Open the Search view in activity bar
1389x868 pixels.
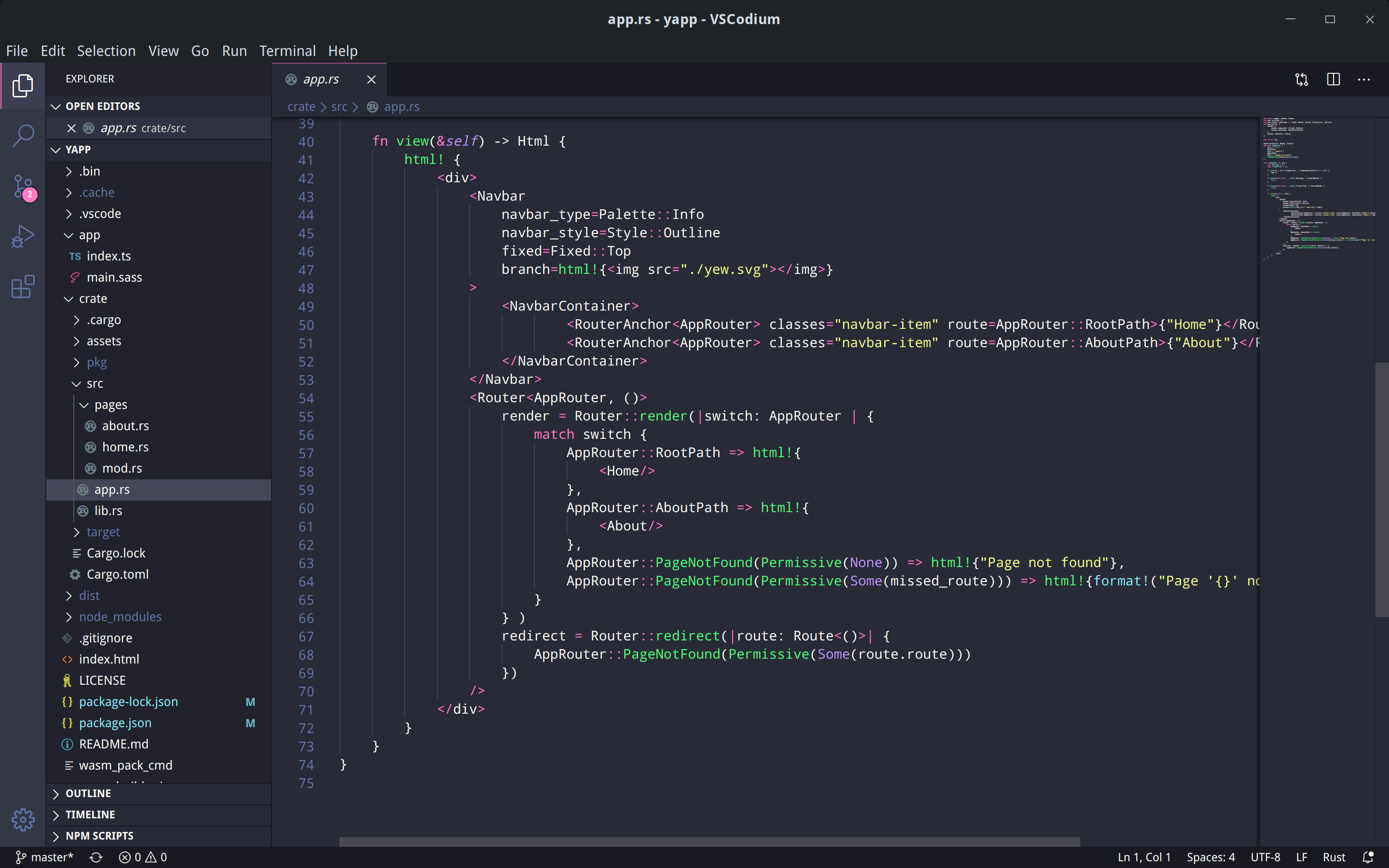(x=23, y=136)
